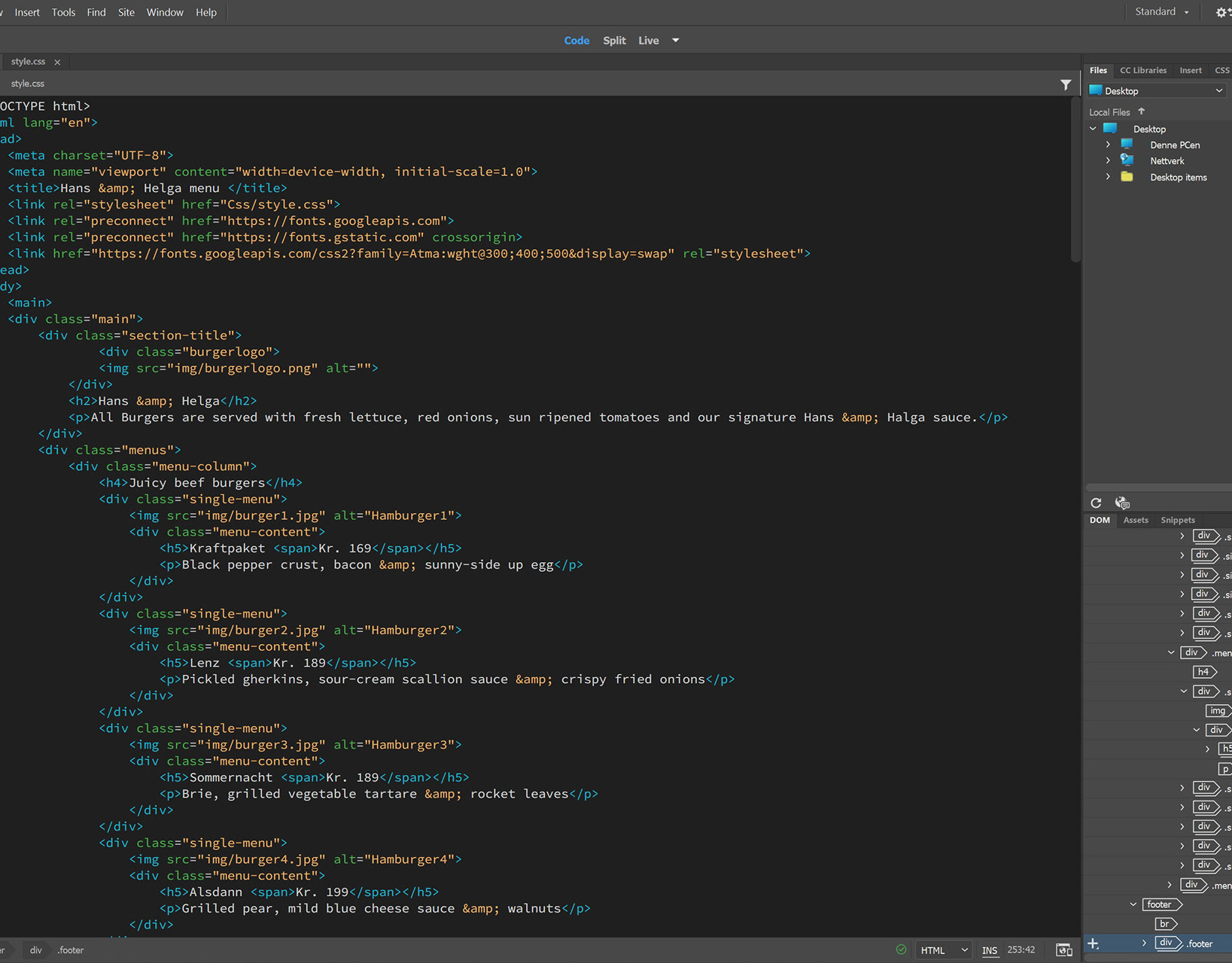1232x963 pixels.
Task: Open the sync settings gear icon
Action: point(1222,12)
